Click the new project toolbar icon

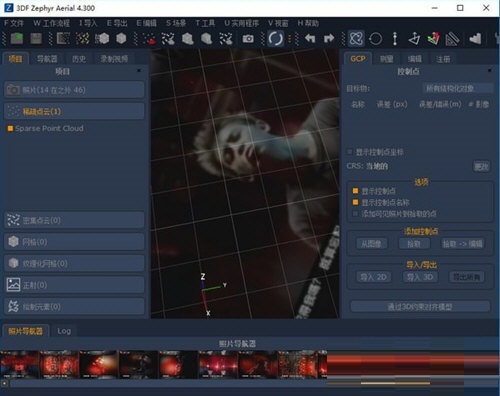click(17, 39)
